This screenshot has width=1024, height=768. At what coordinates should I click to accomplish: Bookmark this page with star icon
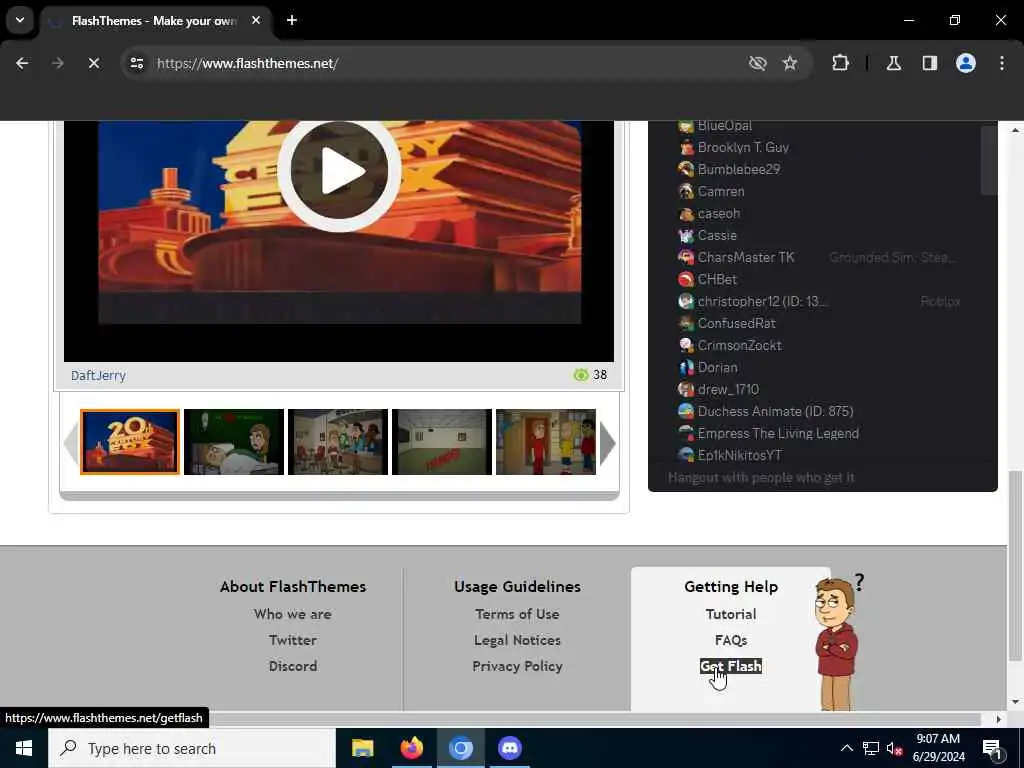point(790,63)
